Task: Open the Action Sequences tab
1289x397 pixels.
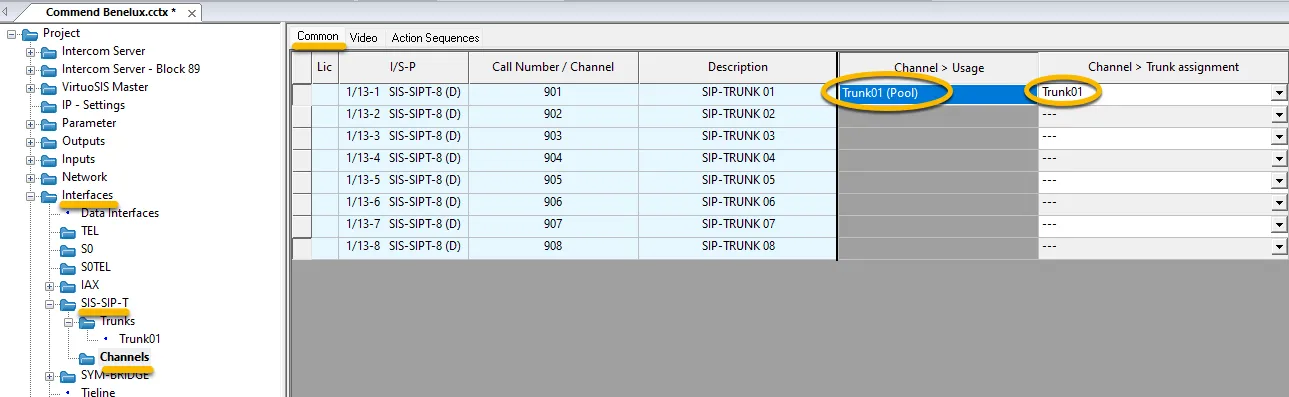Action: [435, 38]
